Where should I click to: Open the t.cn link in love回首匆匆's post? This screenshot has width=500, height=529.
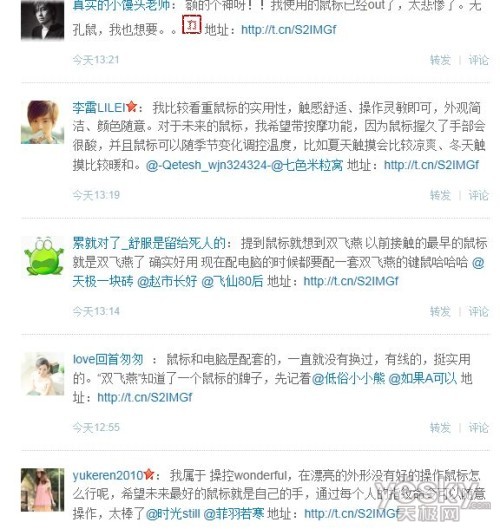tap(145, 397)
